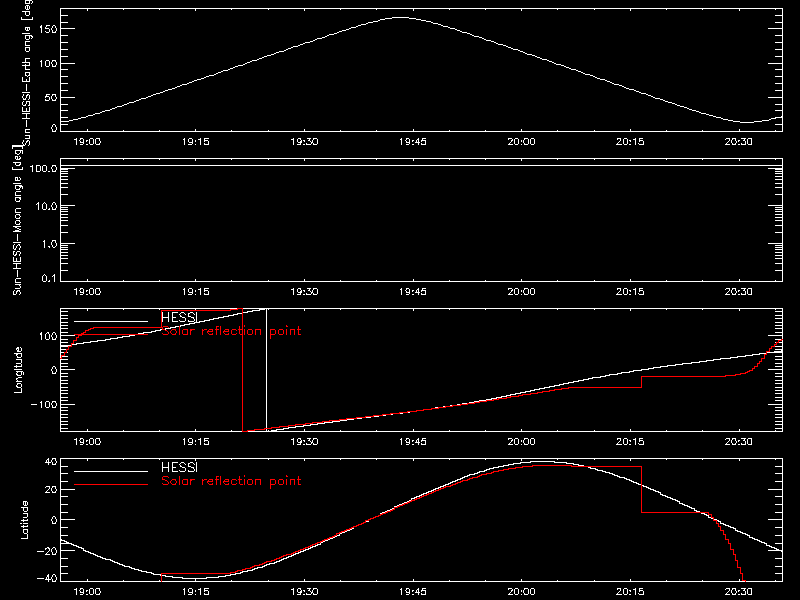
Task: Pick the 0 tick on the Longitude plot
Action: 54,370
